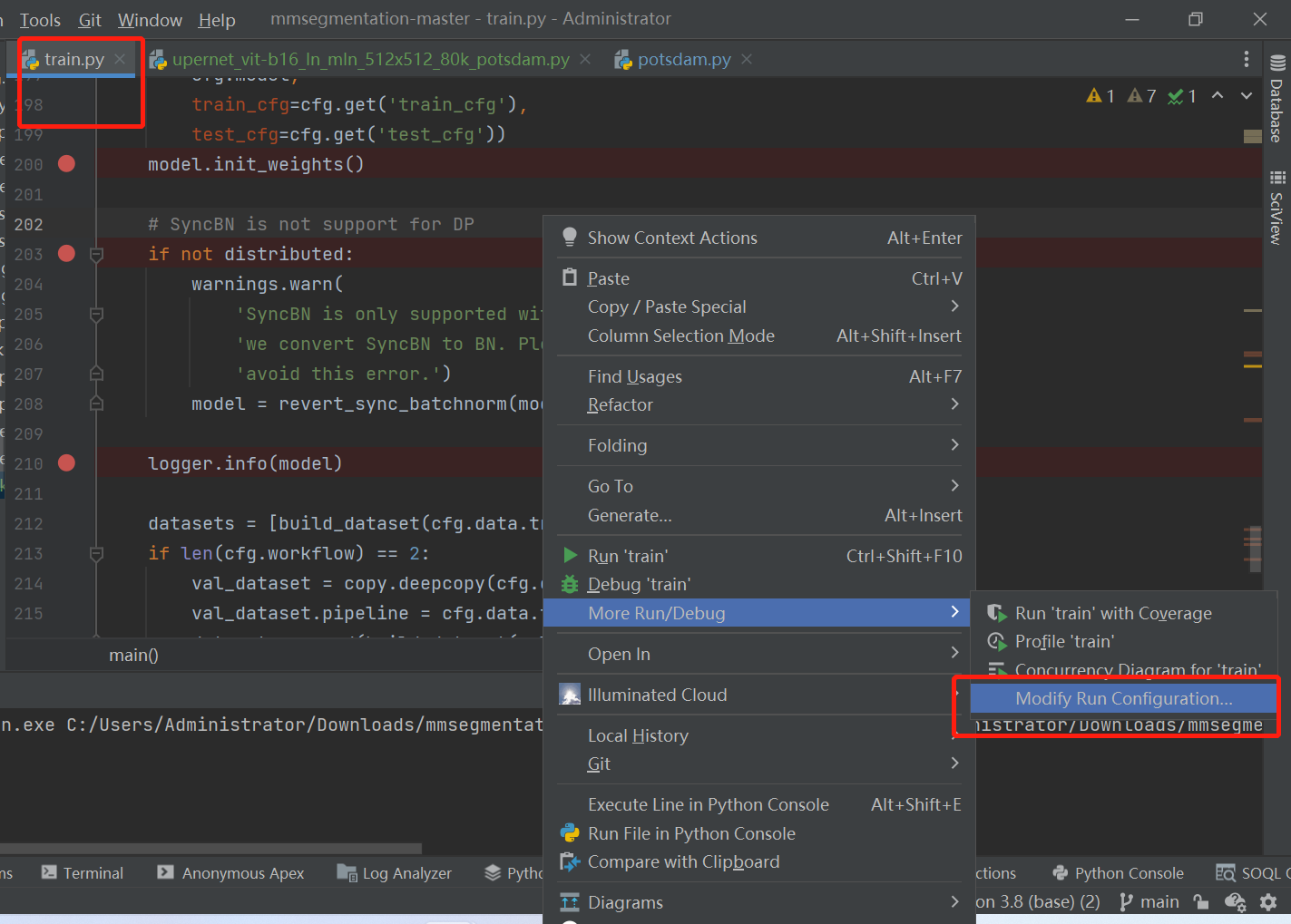Click Debug 'train' in context menu
The width and height of the screenshot is (1291, 924).
pyautogui.click(x=639, y=584)
